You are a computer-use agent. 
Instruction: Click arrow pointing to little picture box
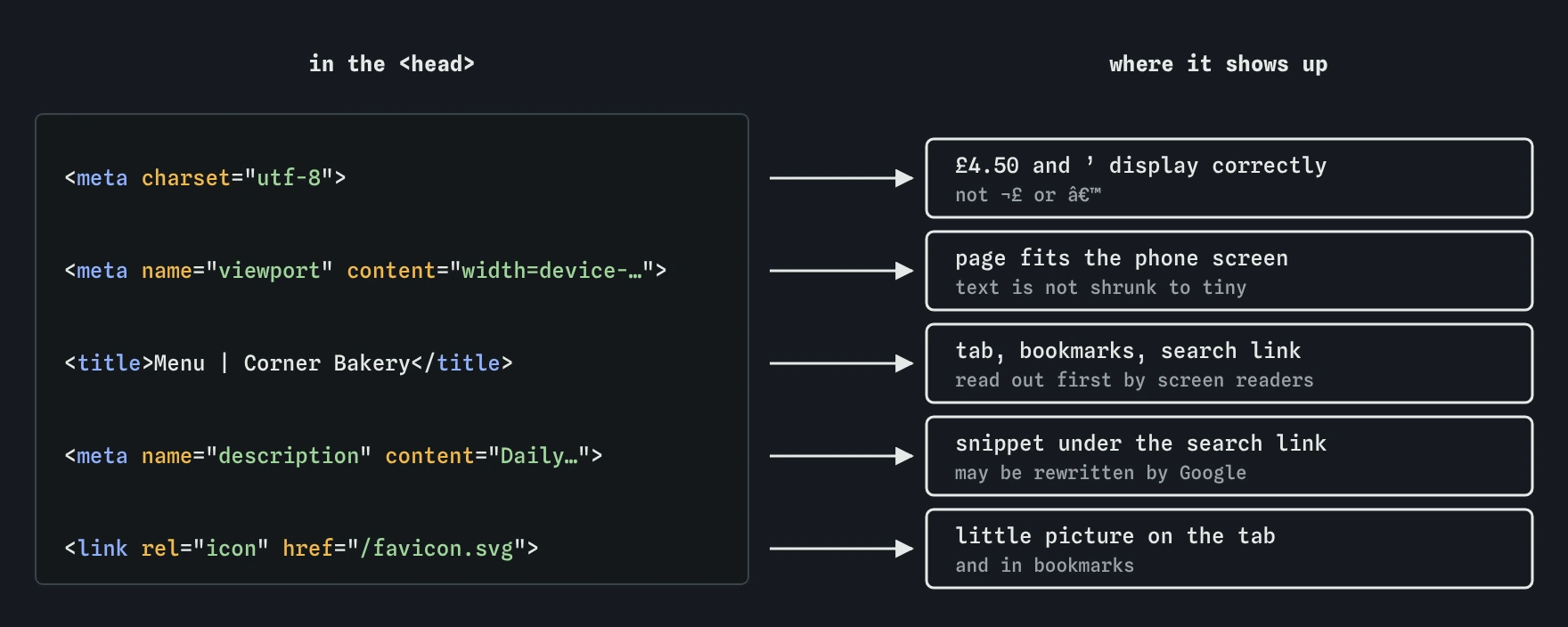click(841, 549)
